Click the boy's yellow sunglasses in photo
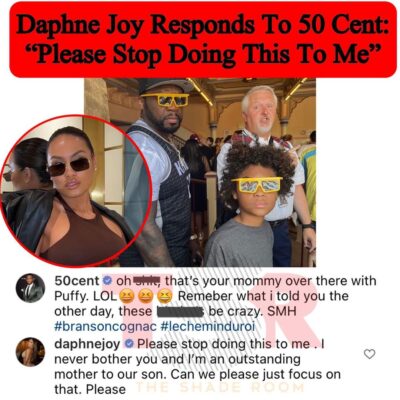This screenshot has height=400, width=400. (x=257, y=185)
